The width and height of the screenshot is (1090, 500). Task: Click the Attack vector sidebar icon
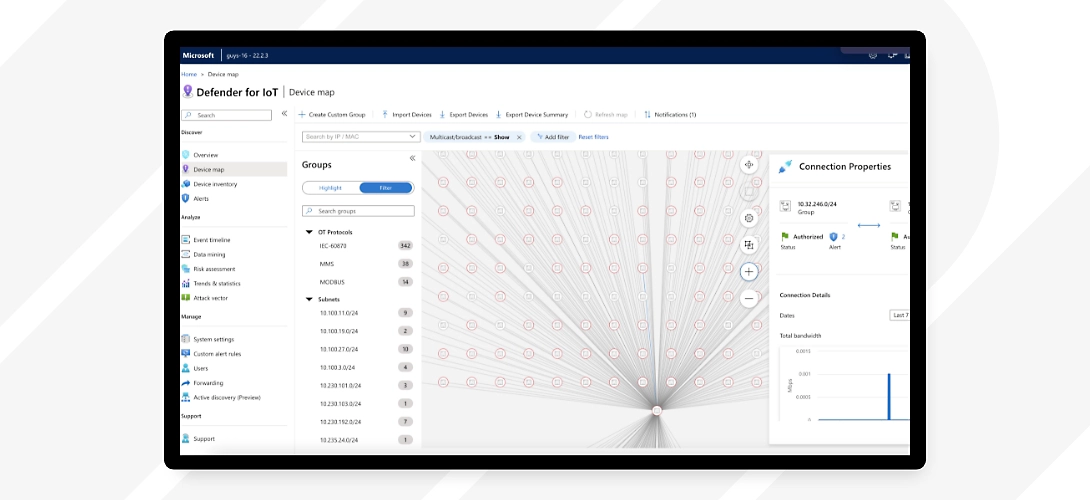click(186, 298)
